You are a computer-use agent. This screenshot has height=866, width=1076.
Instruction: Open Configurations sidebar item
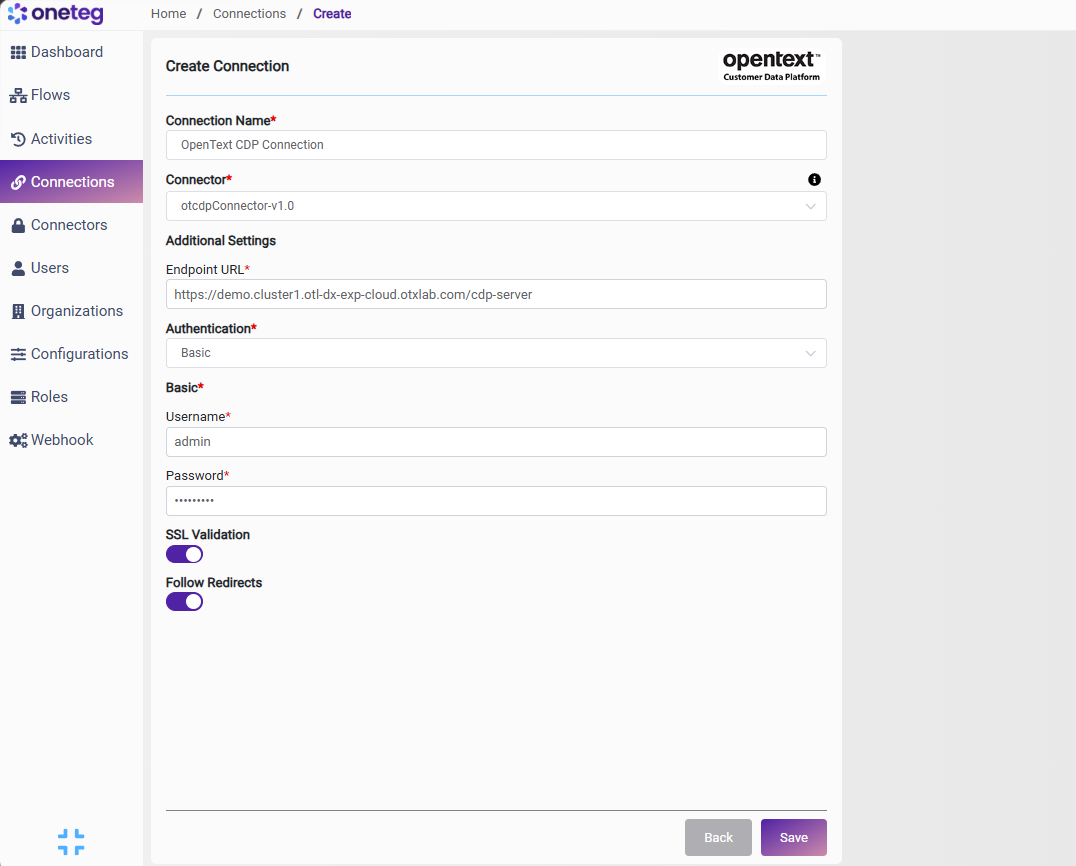click(71, 354)
